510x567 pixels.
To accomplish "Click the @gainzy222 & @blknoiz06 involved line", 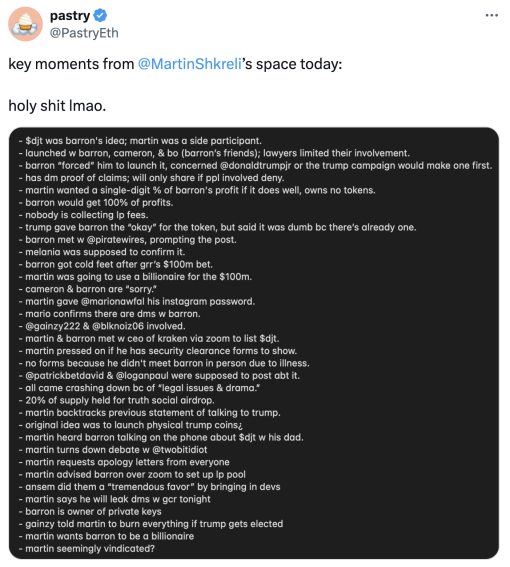I will pos(102,326).
